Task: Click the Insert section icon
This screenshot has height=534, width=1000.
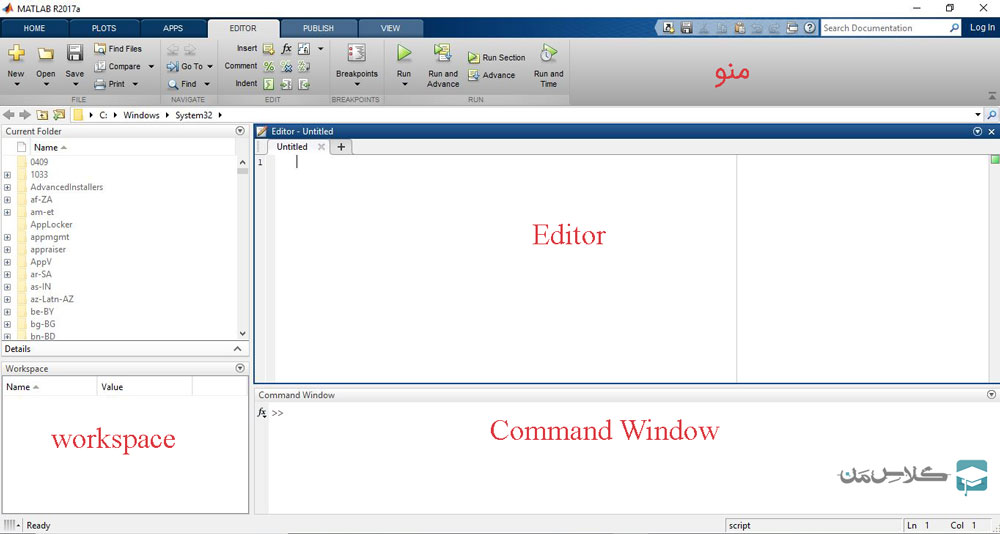Action: tap(268, 48)
